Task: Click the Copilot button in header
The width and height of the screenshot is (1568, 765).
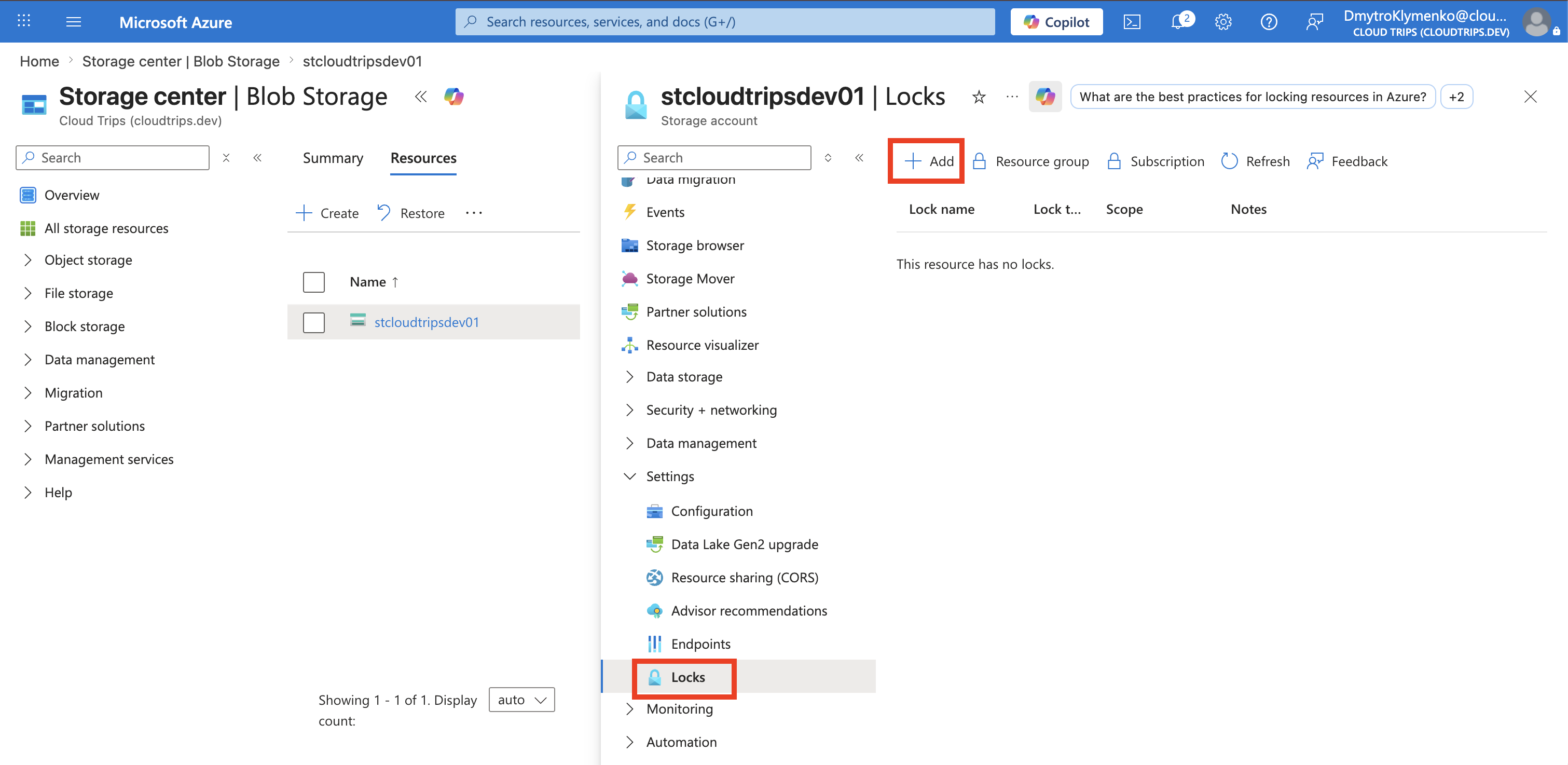Action: [x=1056, y=22]
